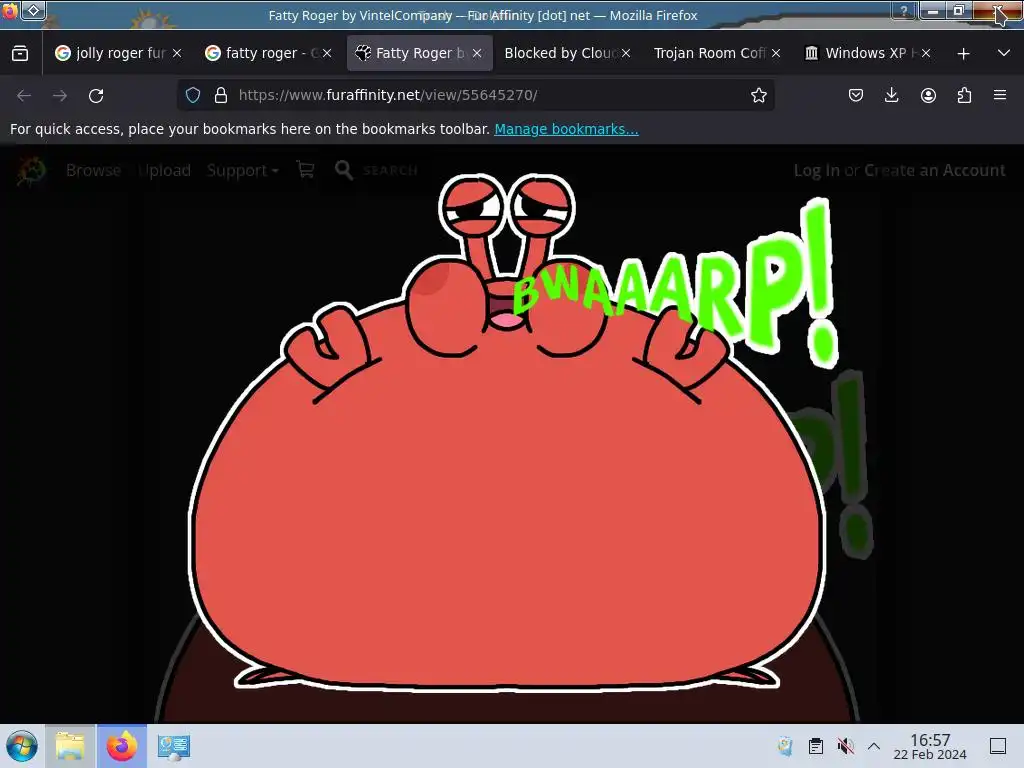The height and width of the screenshot is (768, 1024).
Task: Close the 'Blocked by Cloud' tab
Action: tap(626, 54)
